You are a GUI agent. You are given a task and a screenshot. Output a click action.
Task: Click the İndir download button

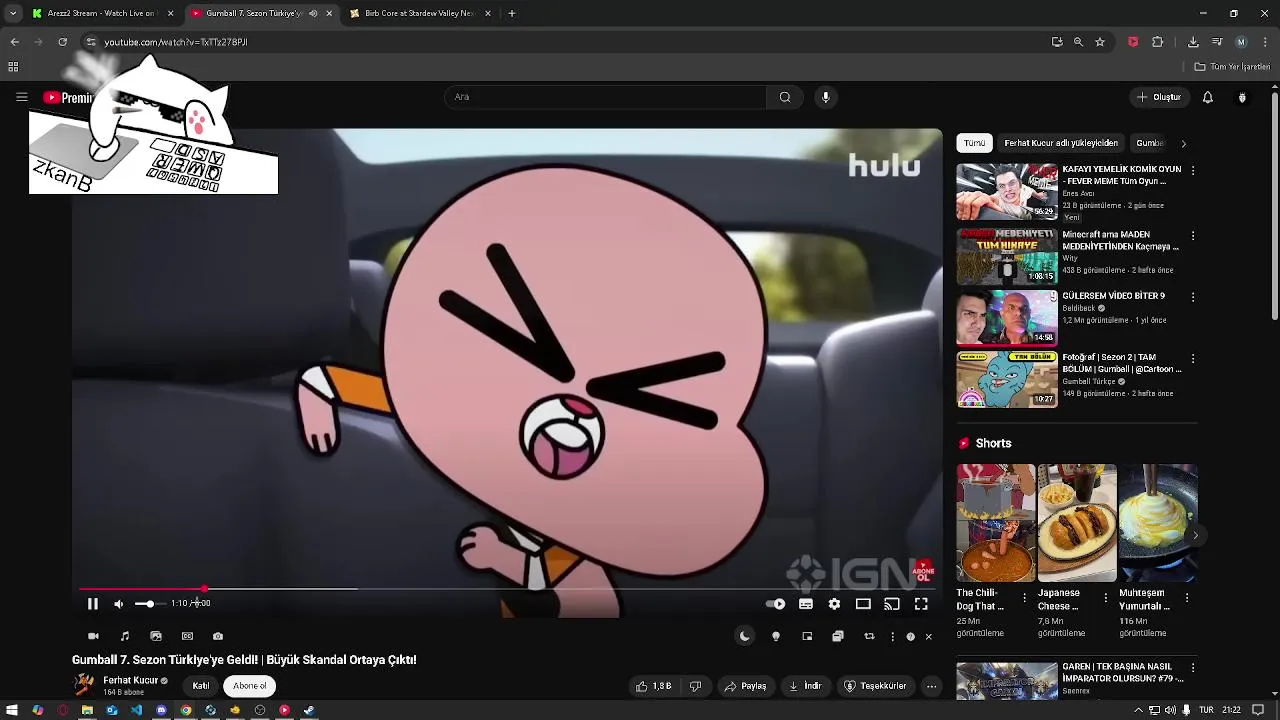805,686
